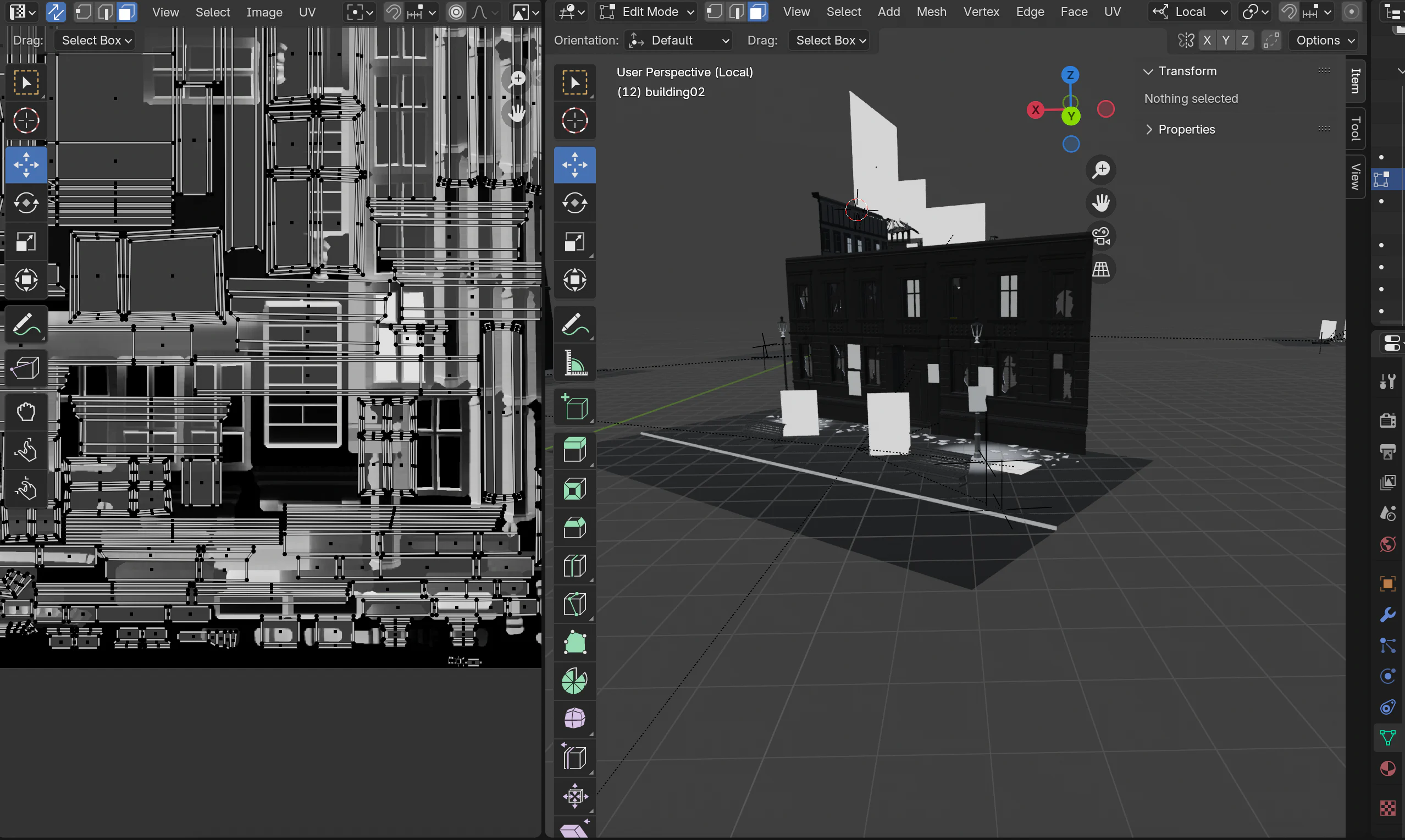Click the blue Z axis gizmo handle

[x=1070, y=75]
